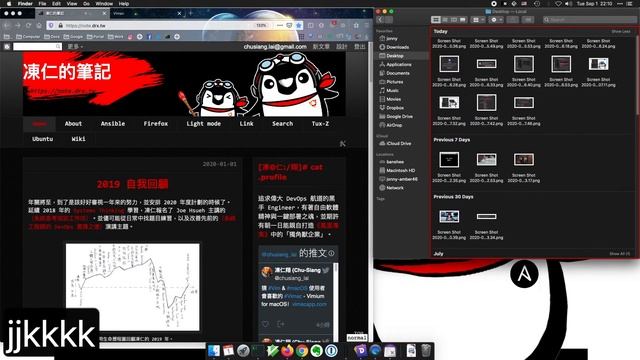Click the volume icon in menu bar
This screenshot has height=360, width=640.
coord(569,4)
